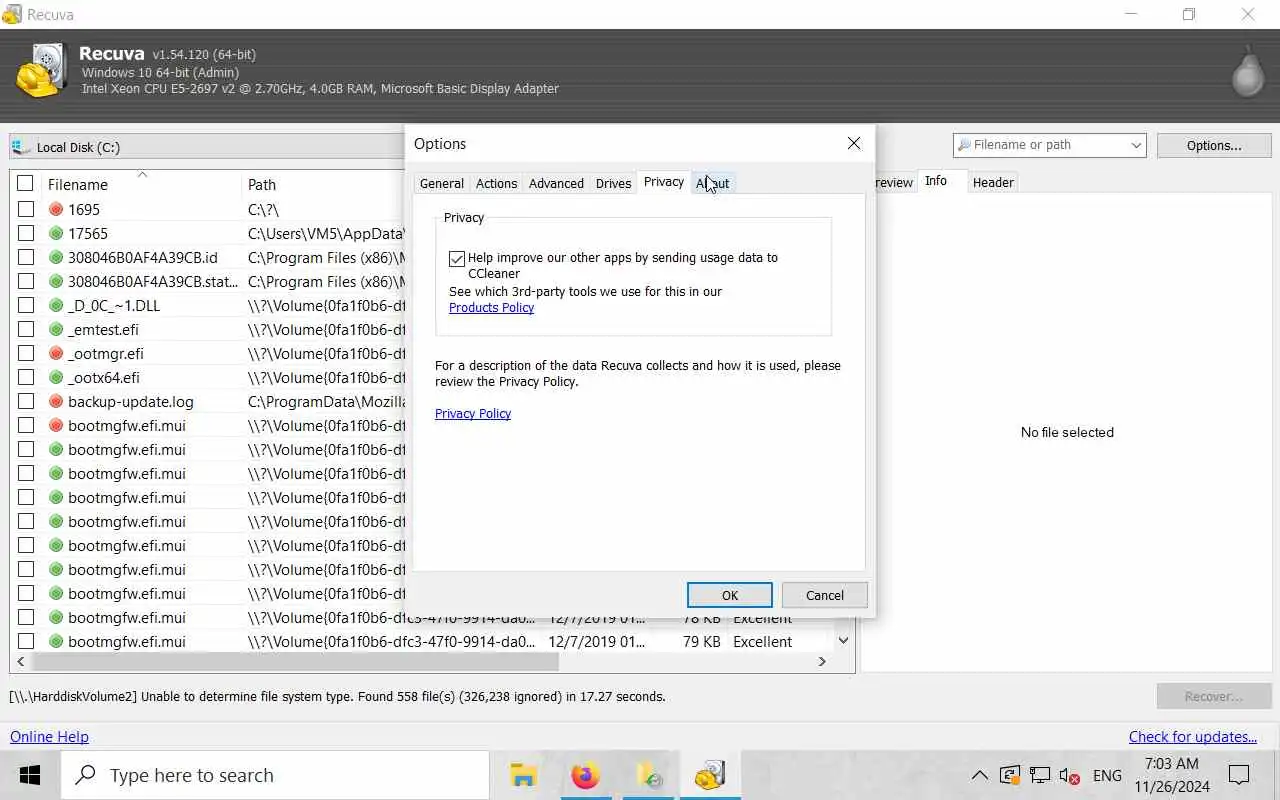Viewport: 1280px width, 800px height.
Task: Click the red status dot of backup-update.log
Action: [x=56, y=401]
